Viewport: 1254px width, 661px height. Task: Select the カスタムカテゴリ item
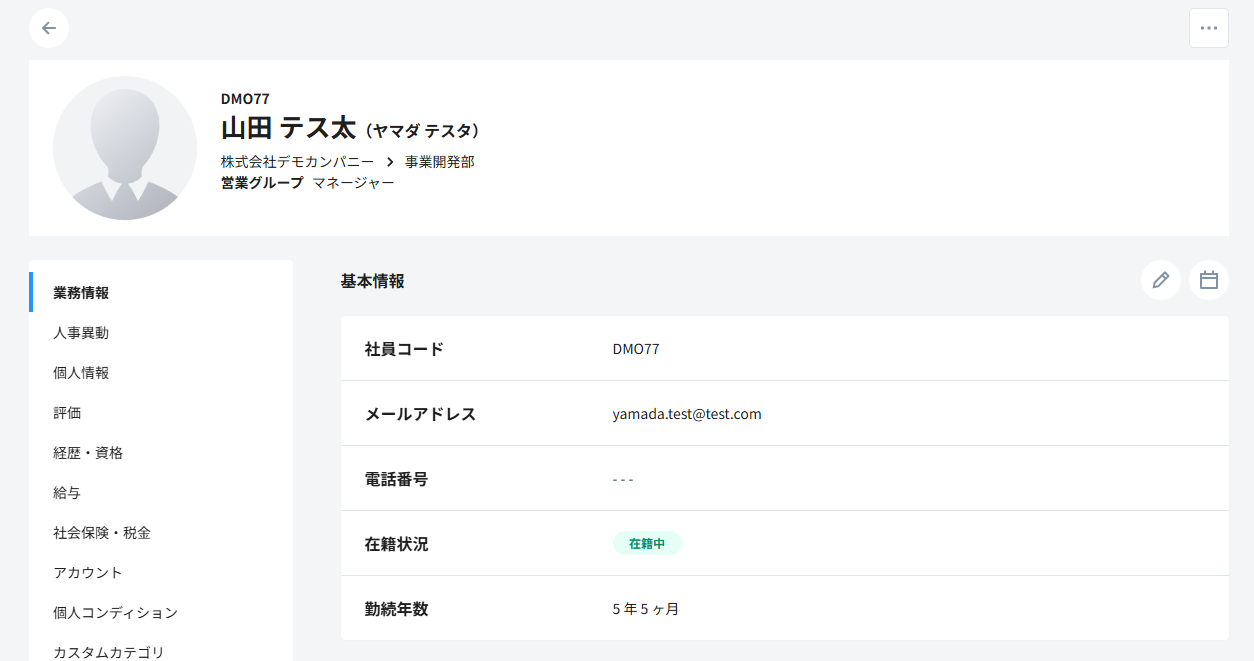109,652
